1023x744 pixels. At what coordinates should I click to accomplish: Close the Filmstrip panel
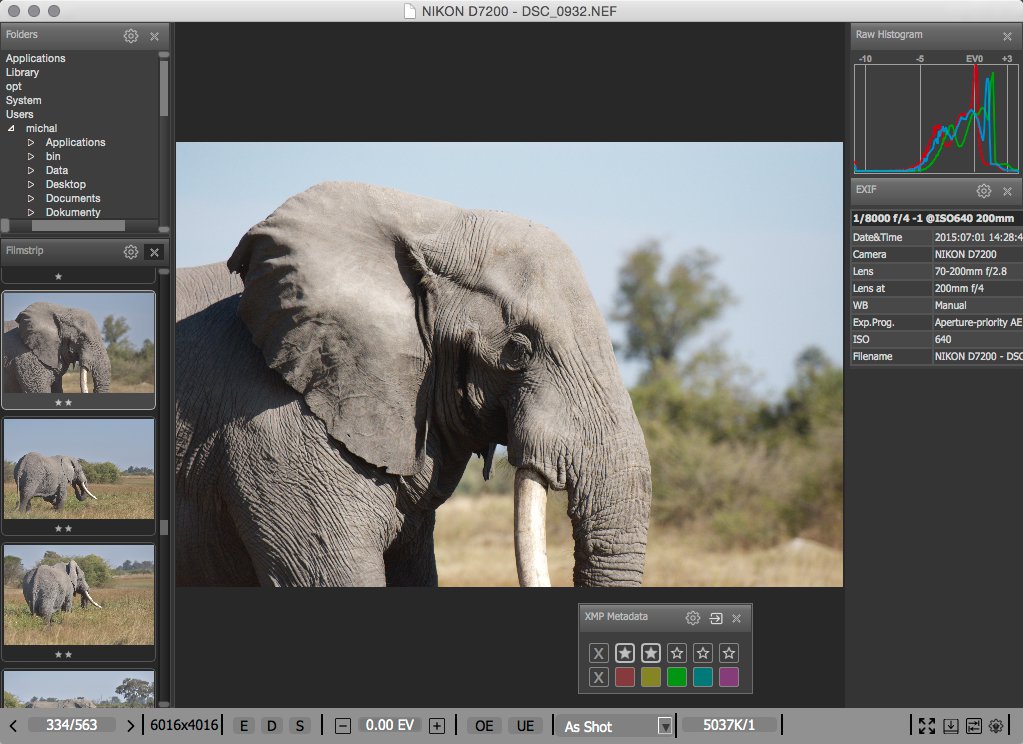(x=155, y=252)
